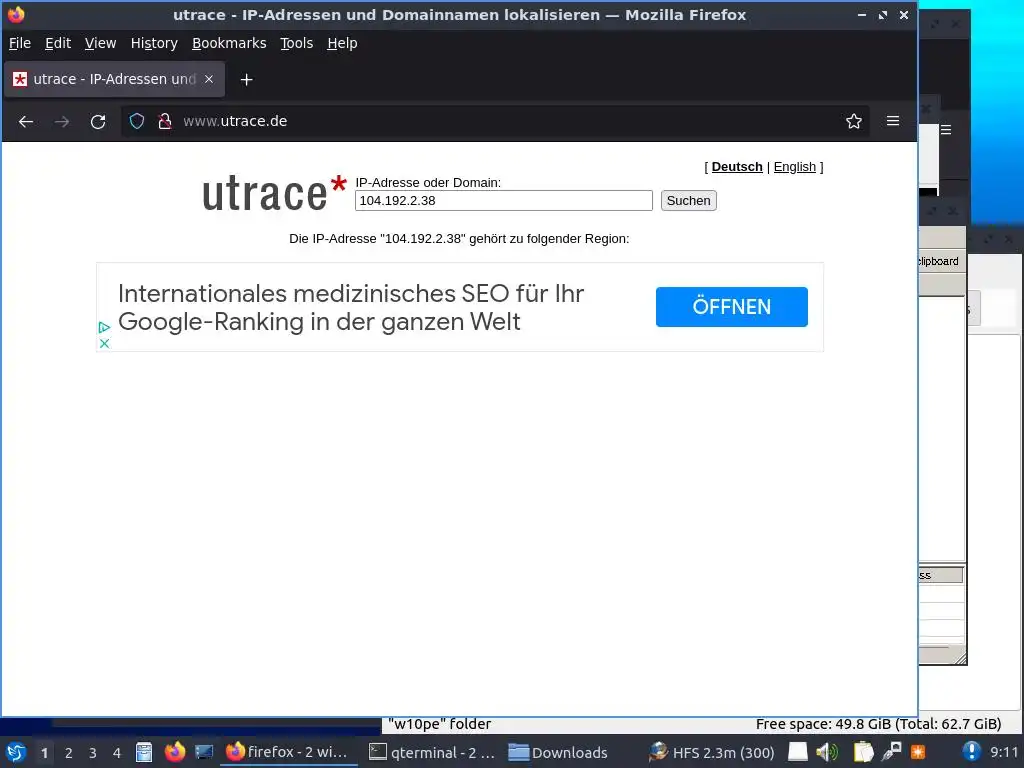
Task: Launch Firefox from the panel quick launch icon
Action: [174, 752]
